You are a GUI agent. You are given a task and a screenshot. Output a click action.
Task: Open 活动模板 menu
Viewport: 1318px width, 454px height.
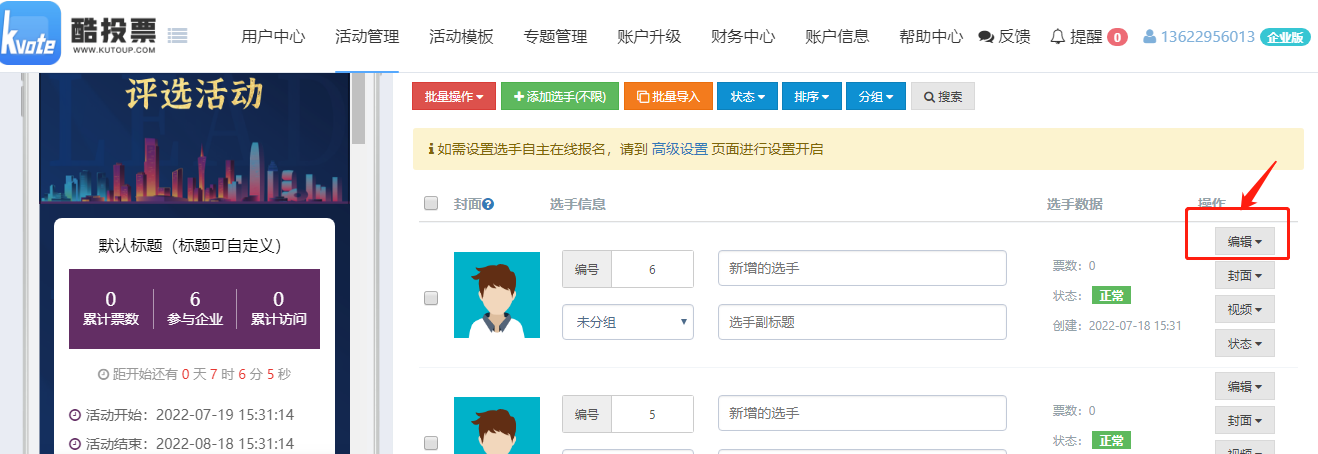(x=461, y=37)
